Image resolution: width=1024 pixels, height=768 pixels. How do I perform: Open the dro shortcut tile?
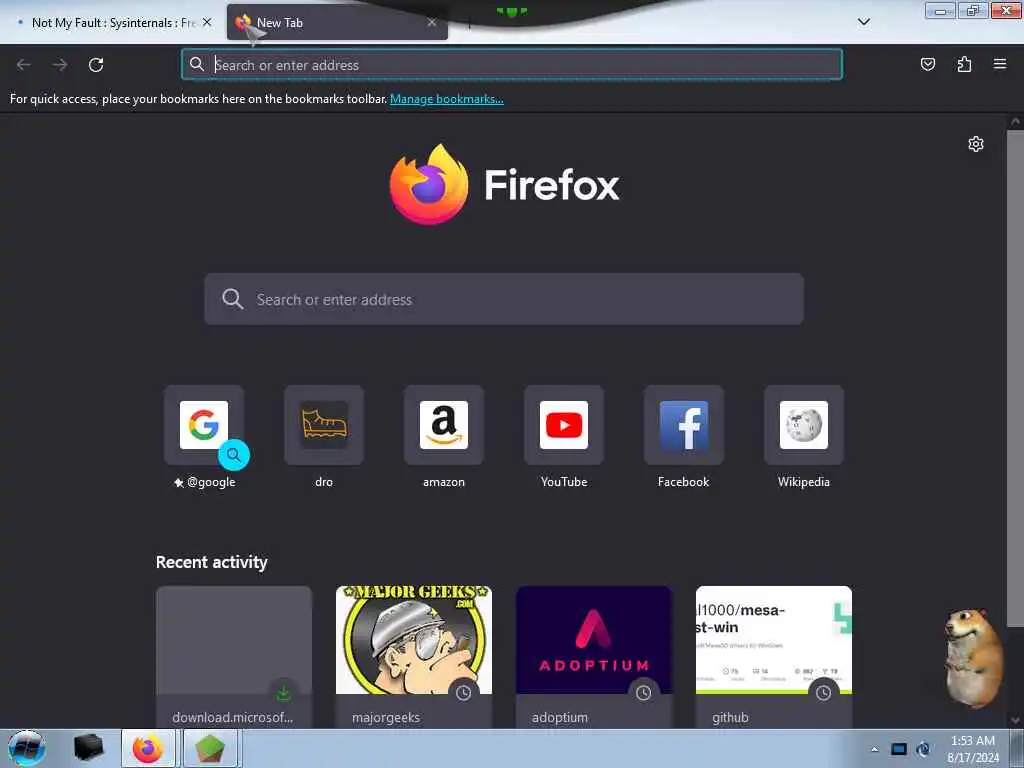pos(324,425)
